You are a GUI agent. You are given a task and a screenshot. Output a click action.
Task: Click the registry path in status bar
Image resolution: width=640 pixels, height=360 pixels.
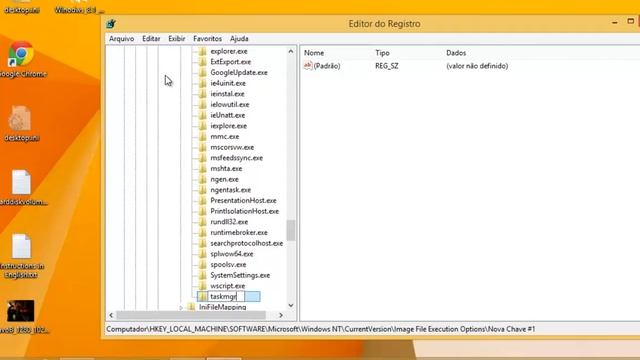point(320,329)
